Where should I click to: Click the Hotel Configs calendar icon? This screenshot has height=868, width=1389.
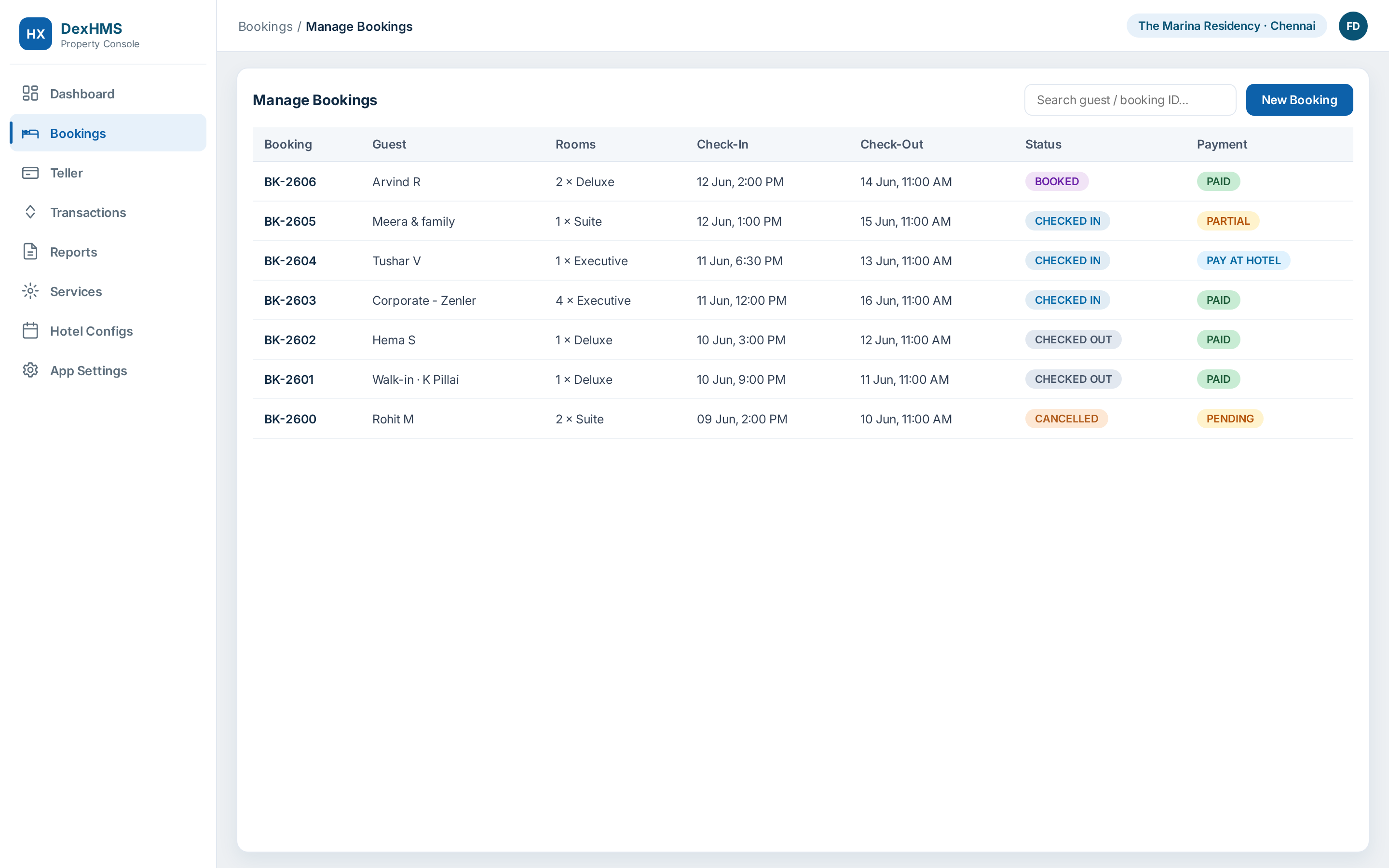[x=30, y=331]
